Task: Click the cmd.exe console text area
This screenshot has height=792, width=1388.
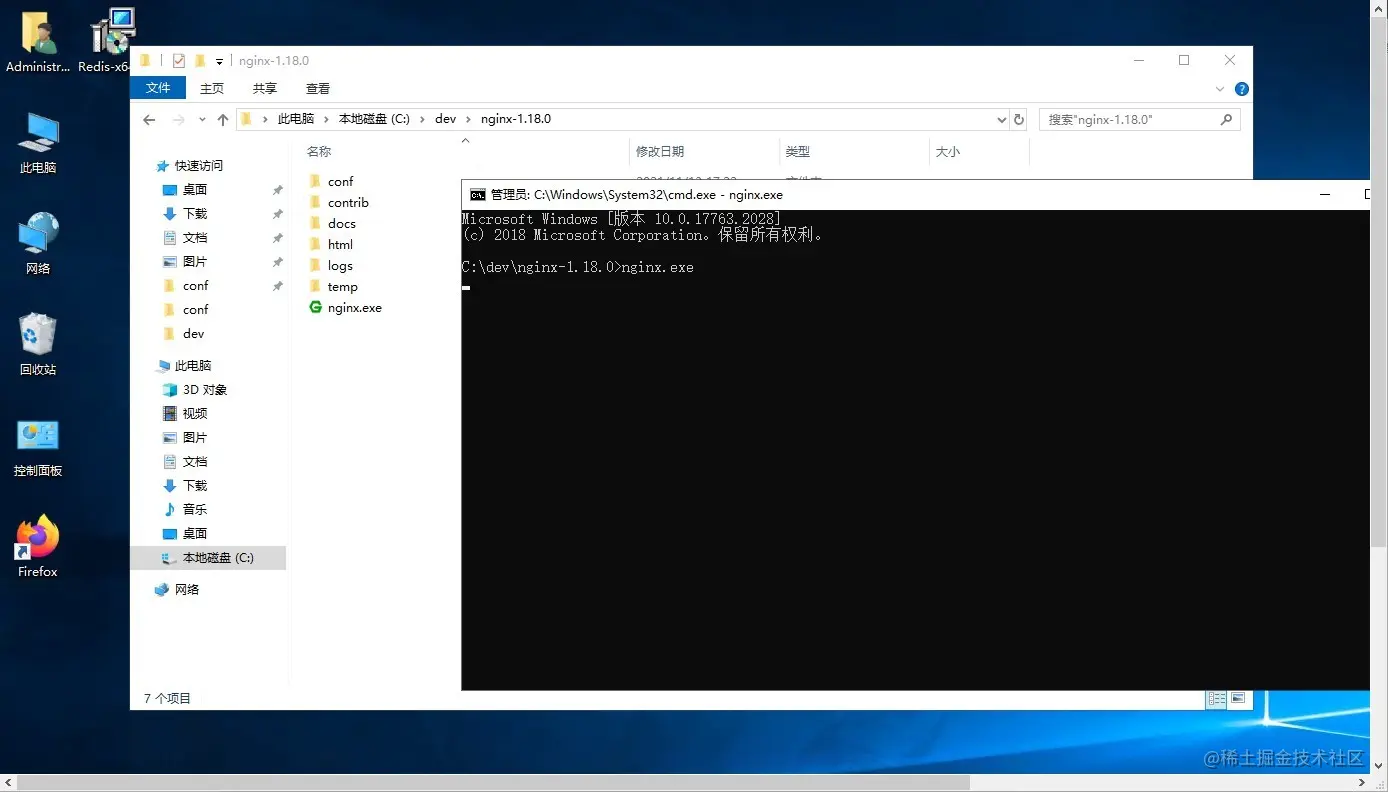Action: (x=915, y=450)
